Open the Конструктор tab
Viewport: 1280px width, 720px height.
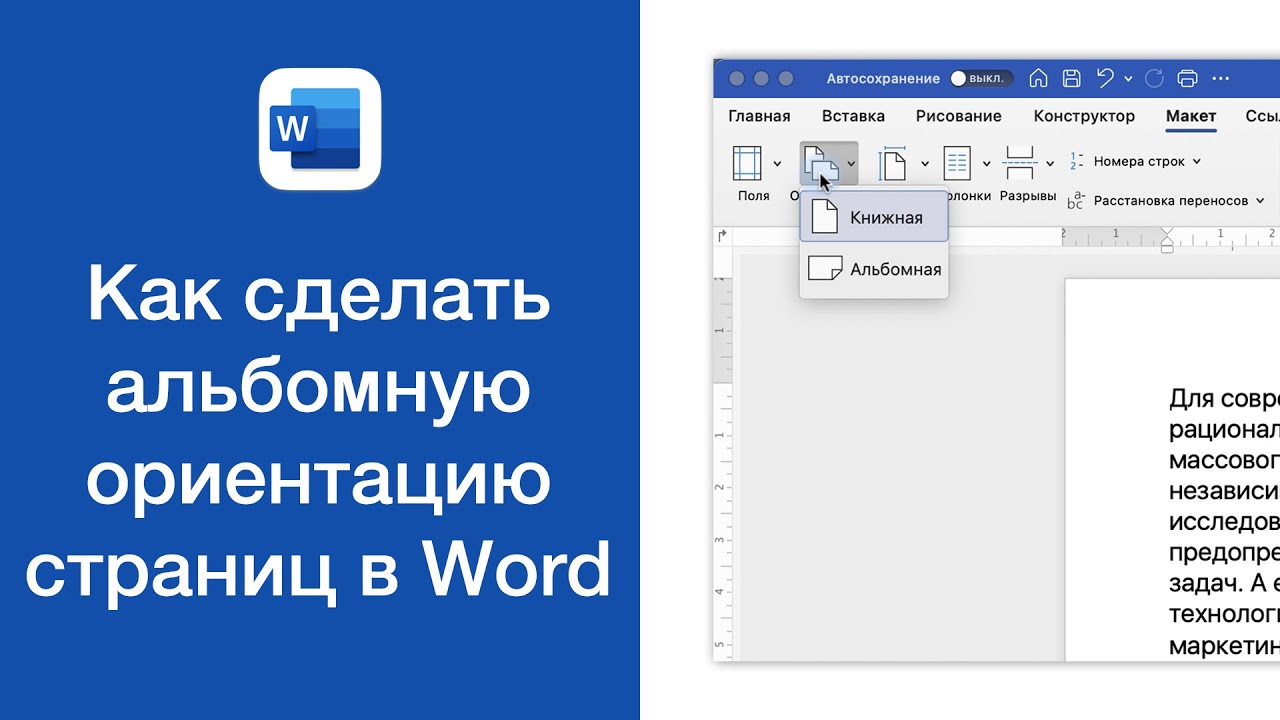click(1084, 116)
